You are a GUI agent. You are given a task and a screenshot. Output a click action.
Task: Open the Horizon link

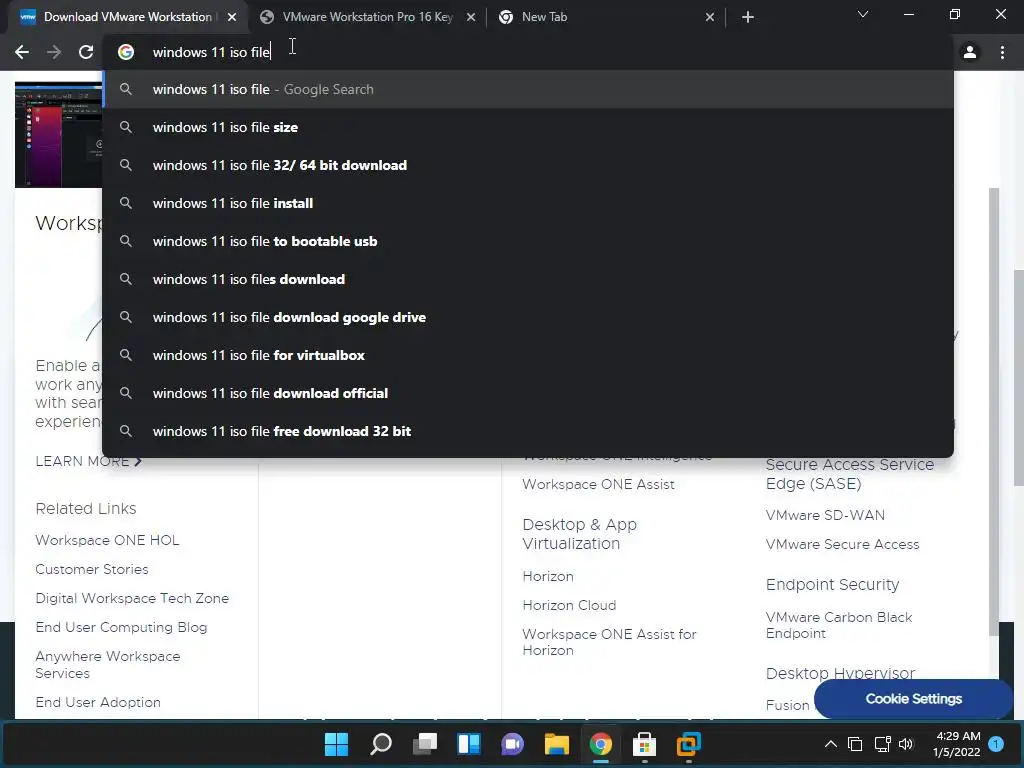[548, 576]
